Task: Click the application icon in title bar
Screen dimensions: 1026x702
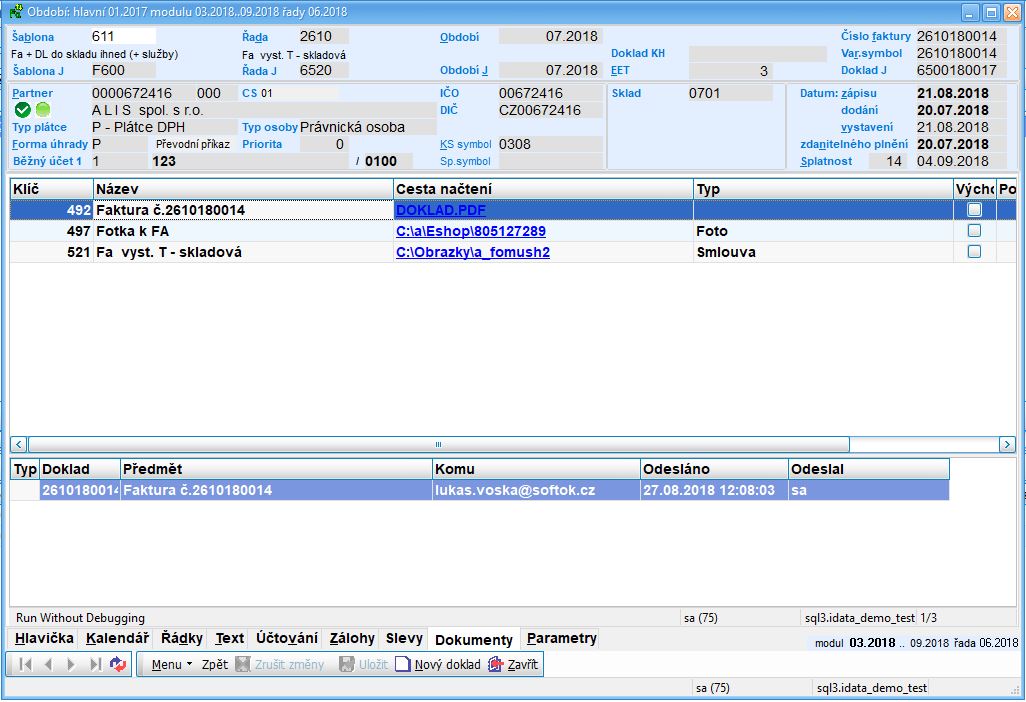Action: point(16,11)
